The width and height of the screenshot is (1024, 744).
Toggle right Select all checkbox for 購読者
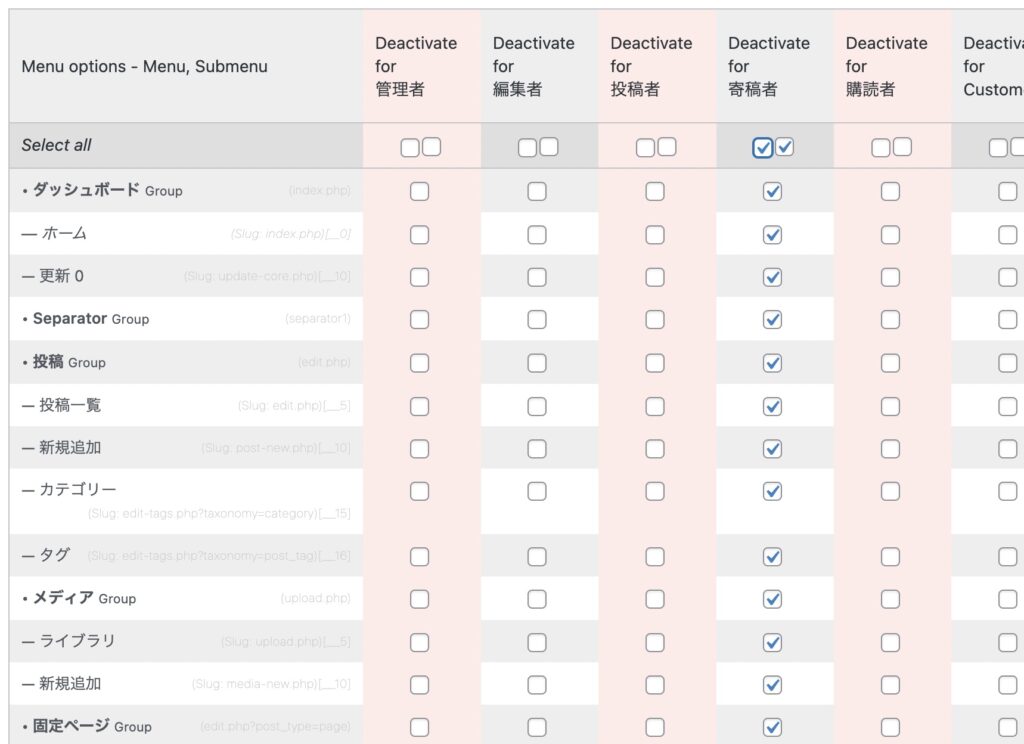pos(902,147)
